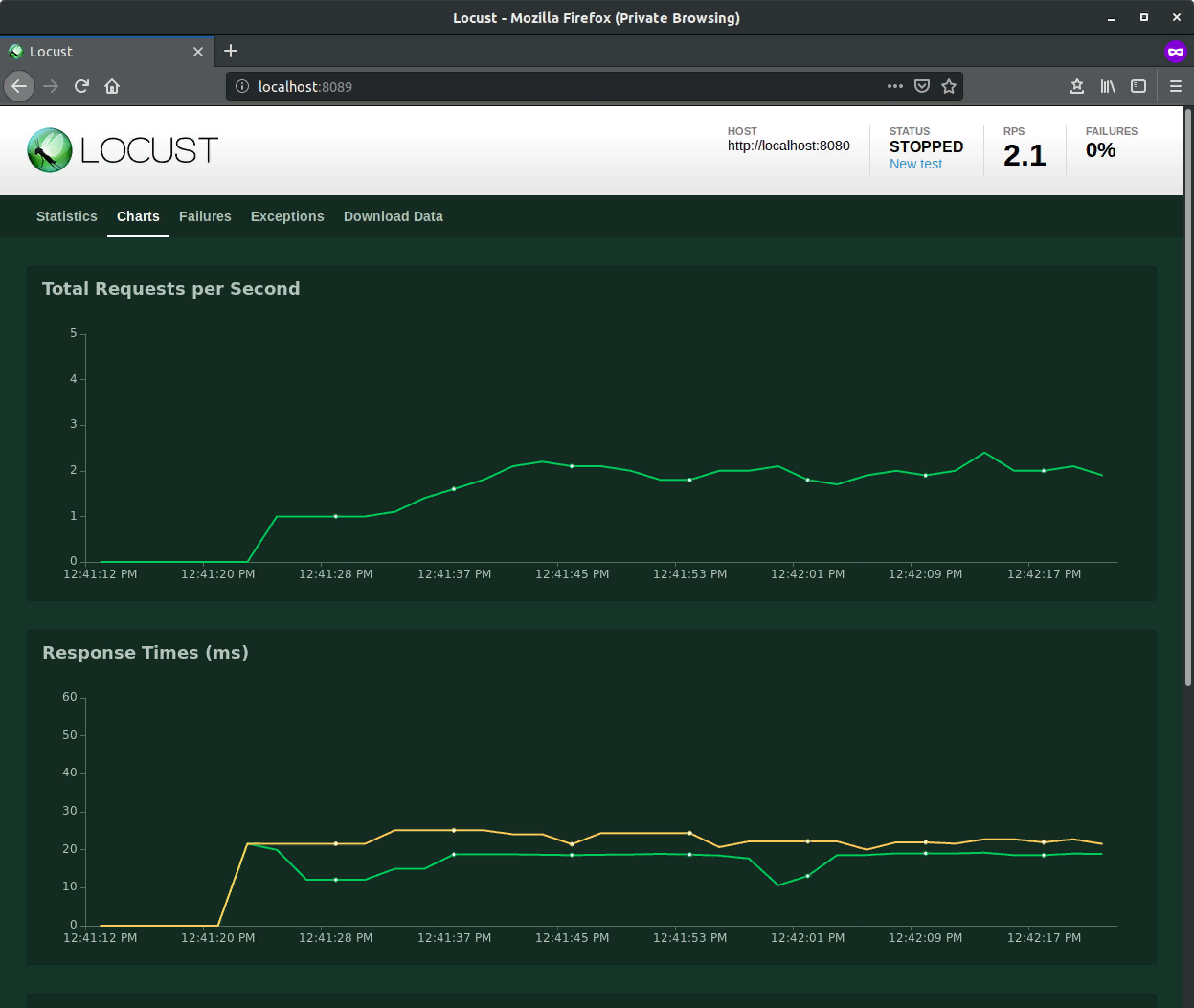Click yellow response line point at 12:41:53 PM
This screenshot has height=1008, width=1194.
coord(689,833)
